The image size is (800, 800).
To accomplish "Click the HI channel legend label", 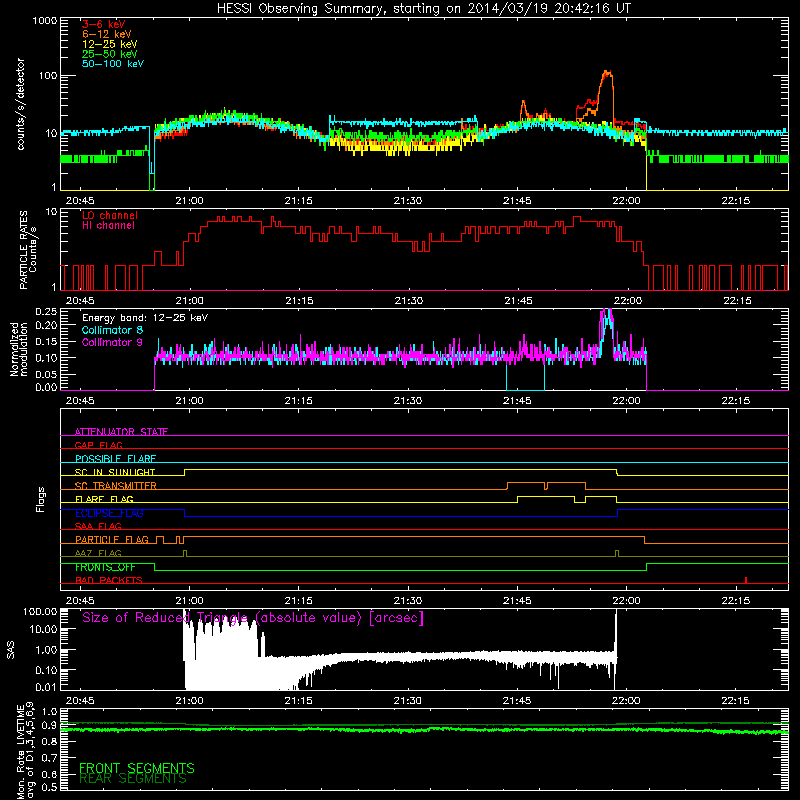I will click(x=109, y=226).
